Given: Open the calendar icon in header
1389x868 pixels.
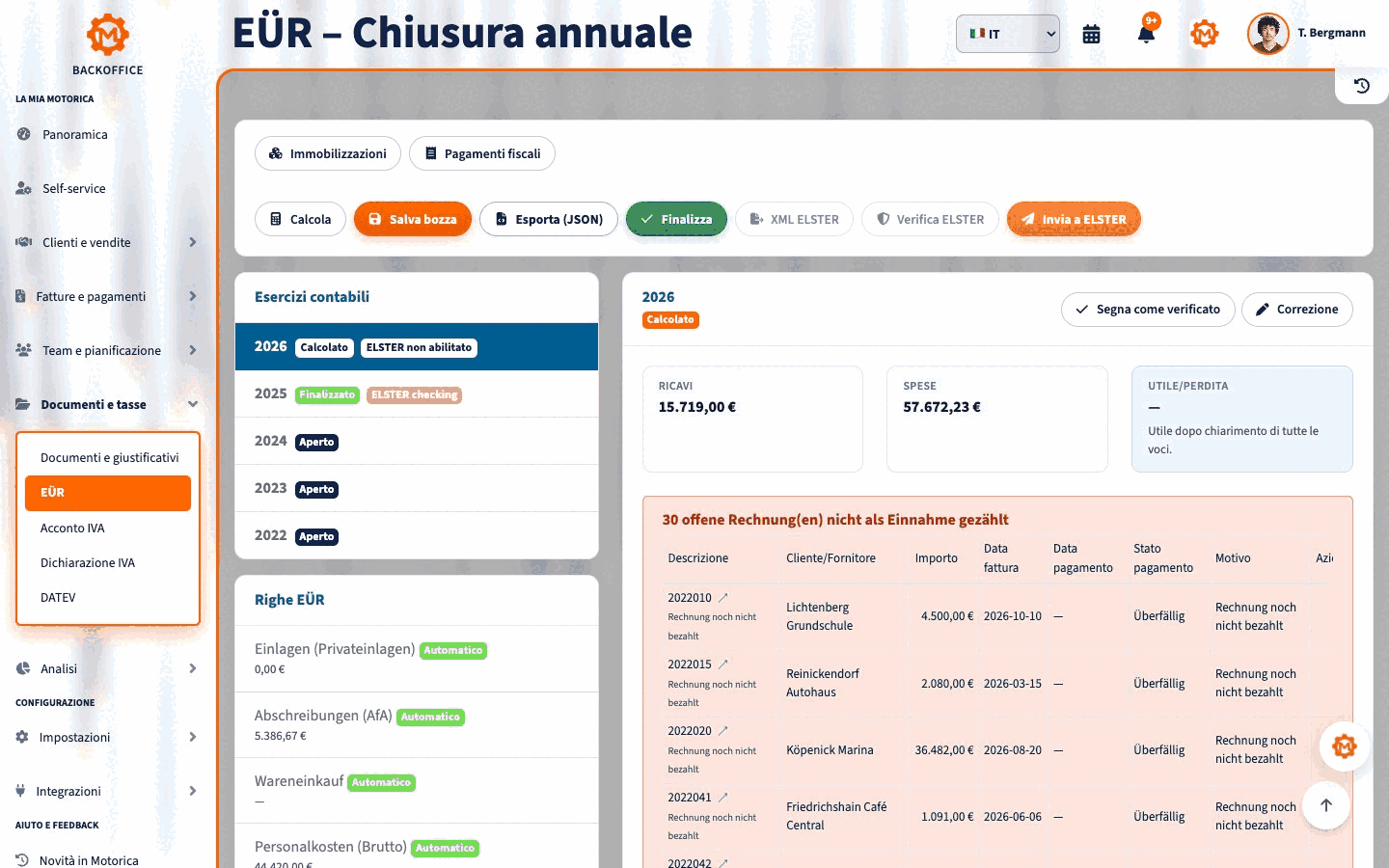Looking at the screenshot, I should 1091,34.
